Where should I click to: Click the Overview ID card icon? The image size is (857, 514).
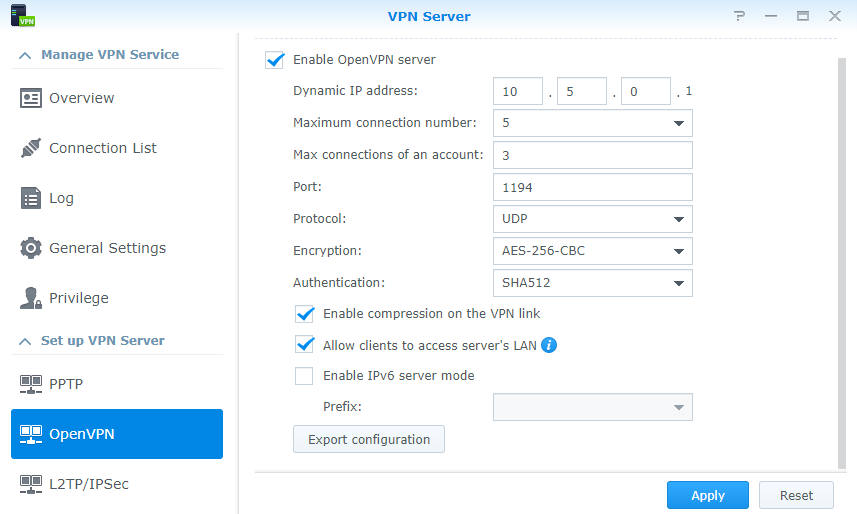(31, 98)
